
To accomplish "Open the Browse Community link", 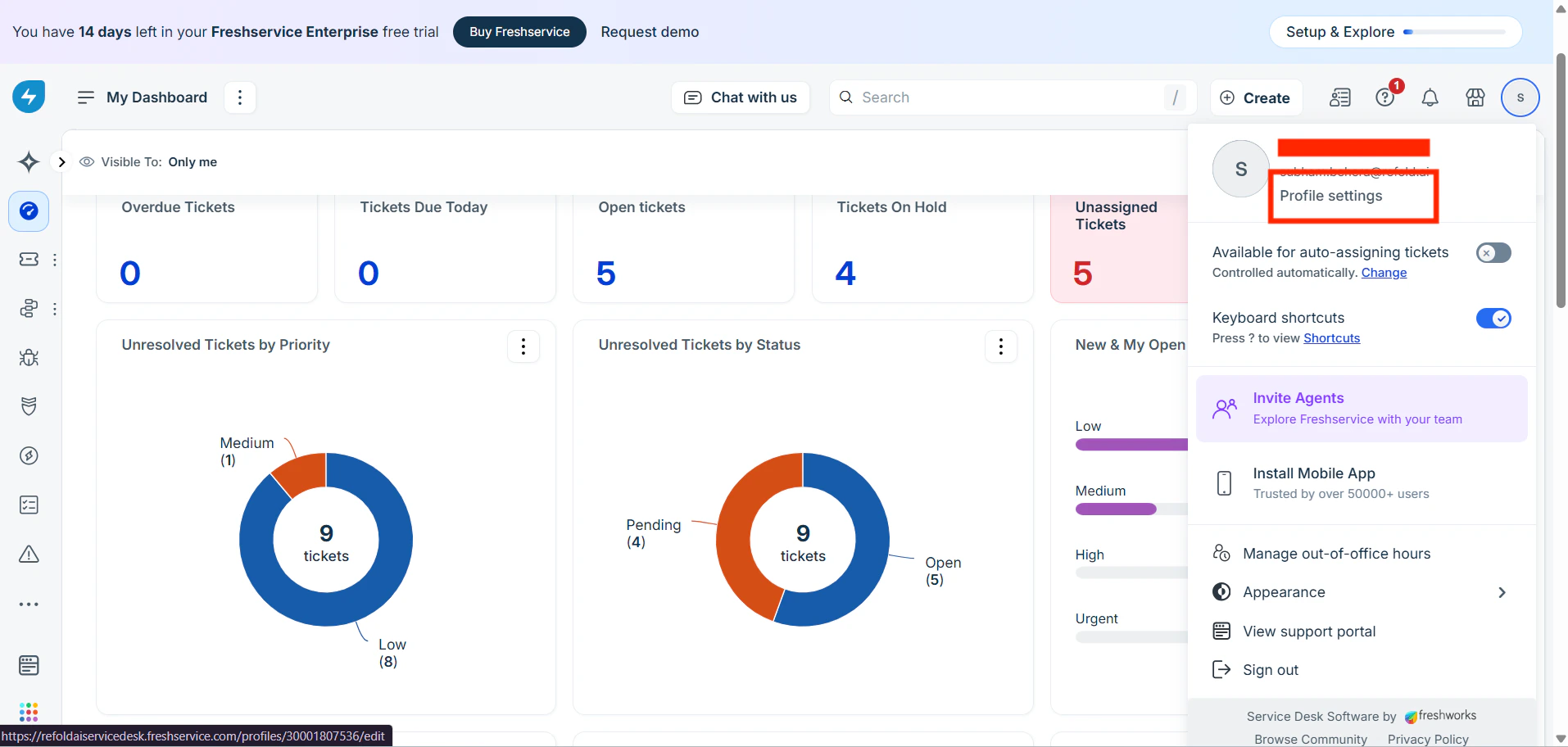I will 1311,739.
